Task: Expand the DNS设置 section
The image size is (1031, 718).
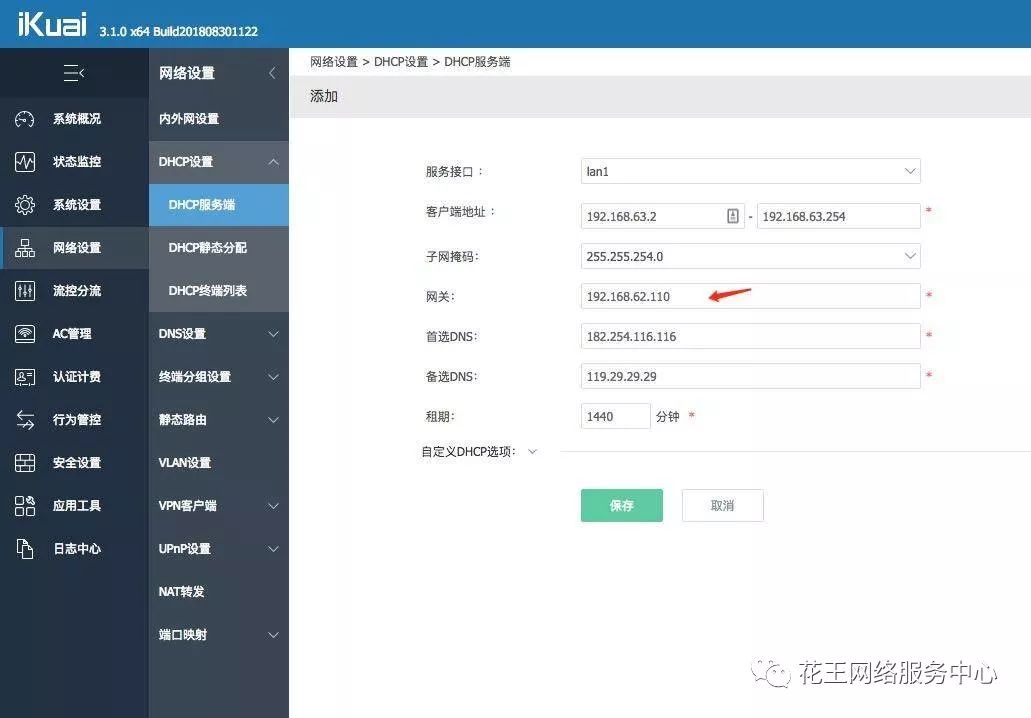Action: [274, 334]
